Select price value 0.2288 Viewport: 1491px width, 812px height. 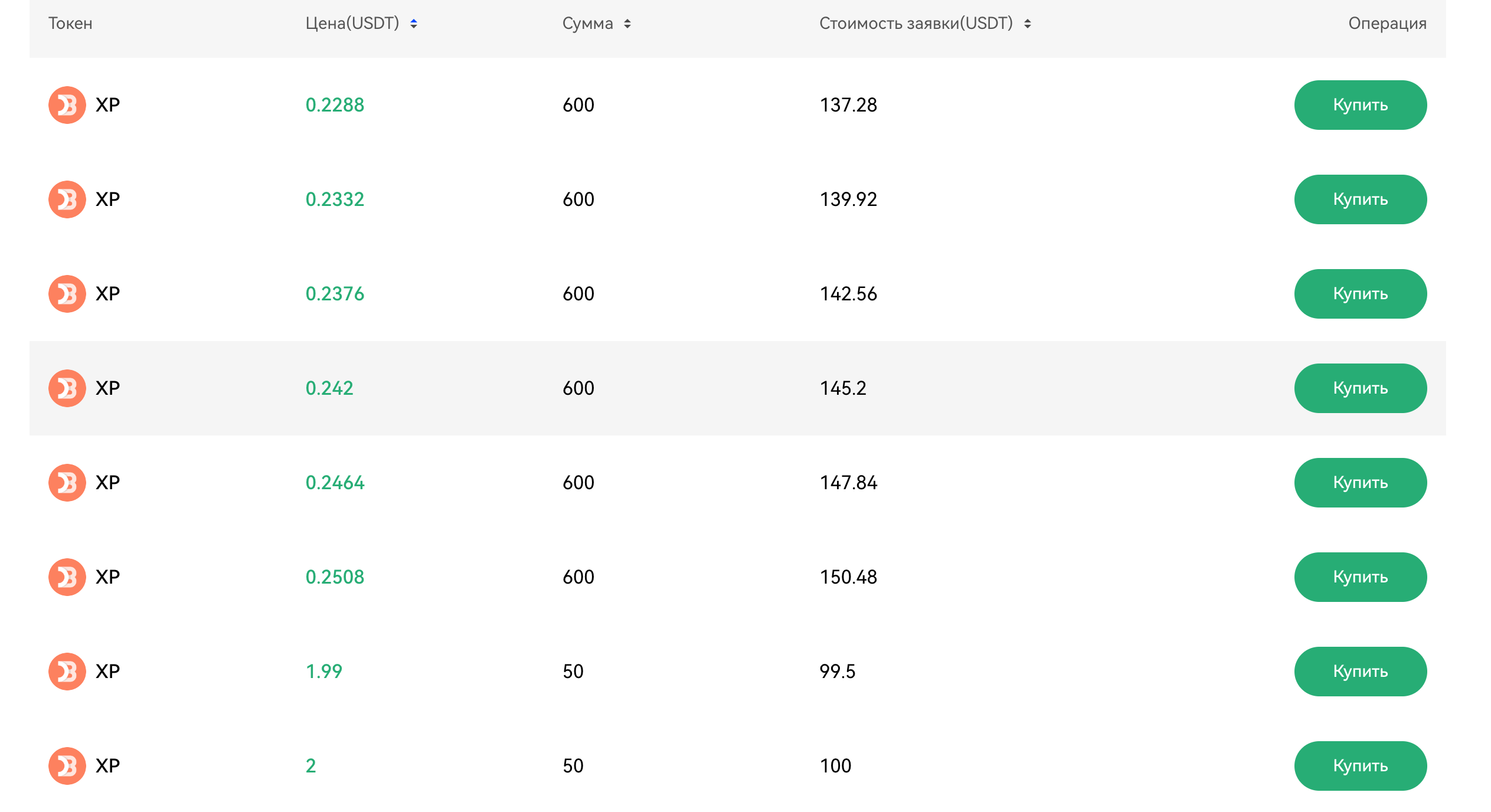tap(335, 105)
